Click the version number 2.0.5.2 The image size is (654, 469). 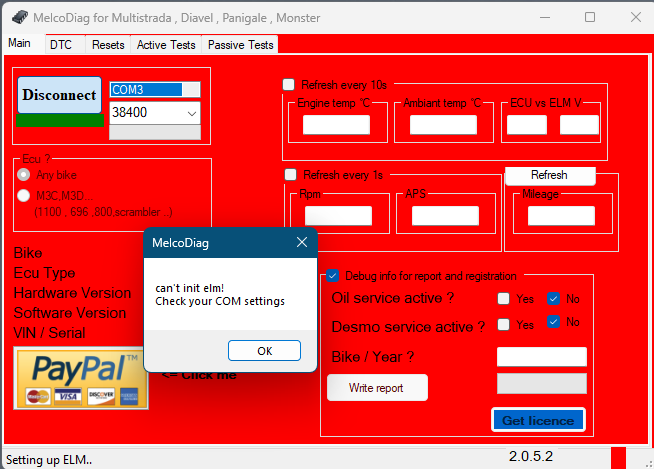tap(531, 456)
